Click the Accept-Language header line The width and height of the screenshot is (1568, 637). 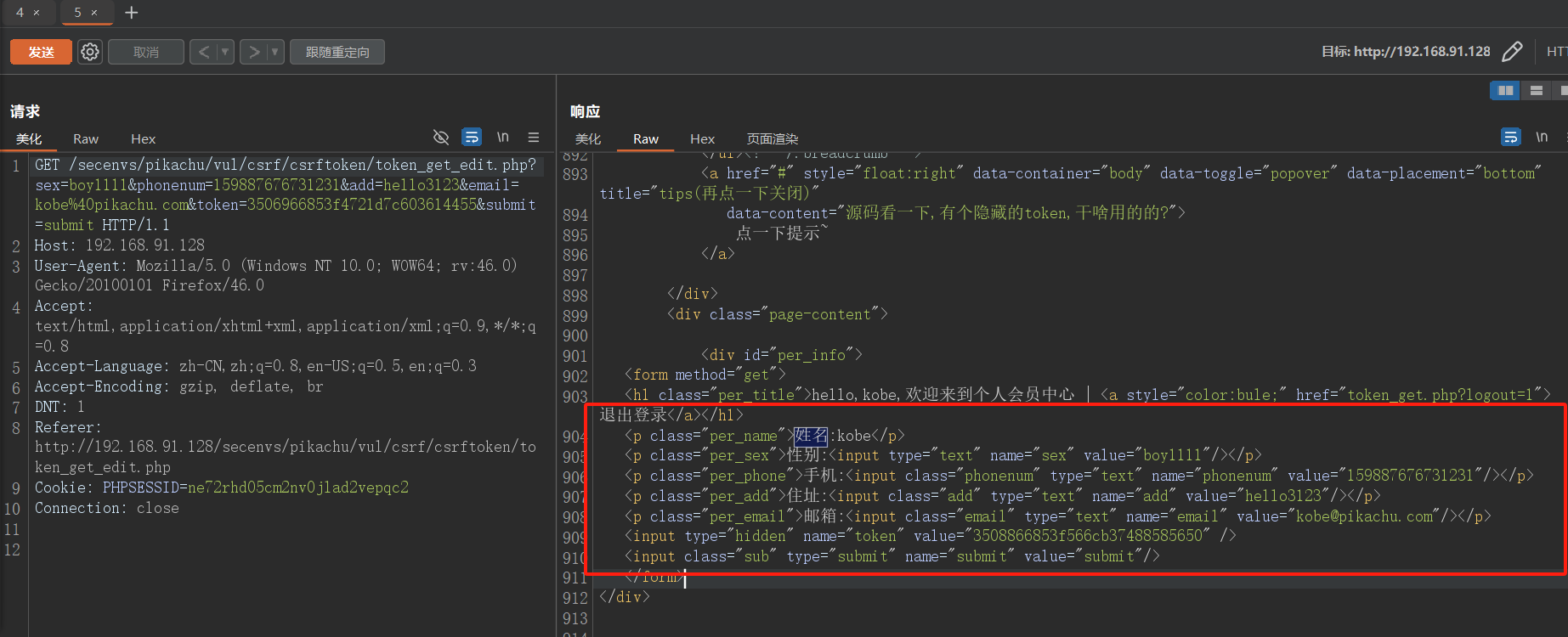point(256,366)
